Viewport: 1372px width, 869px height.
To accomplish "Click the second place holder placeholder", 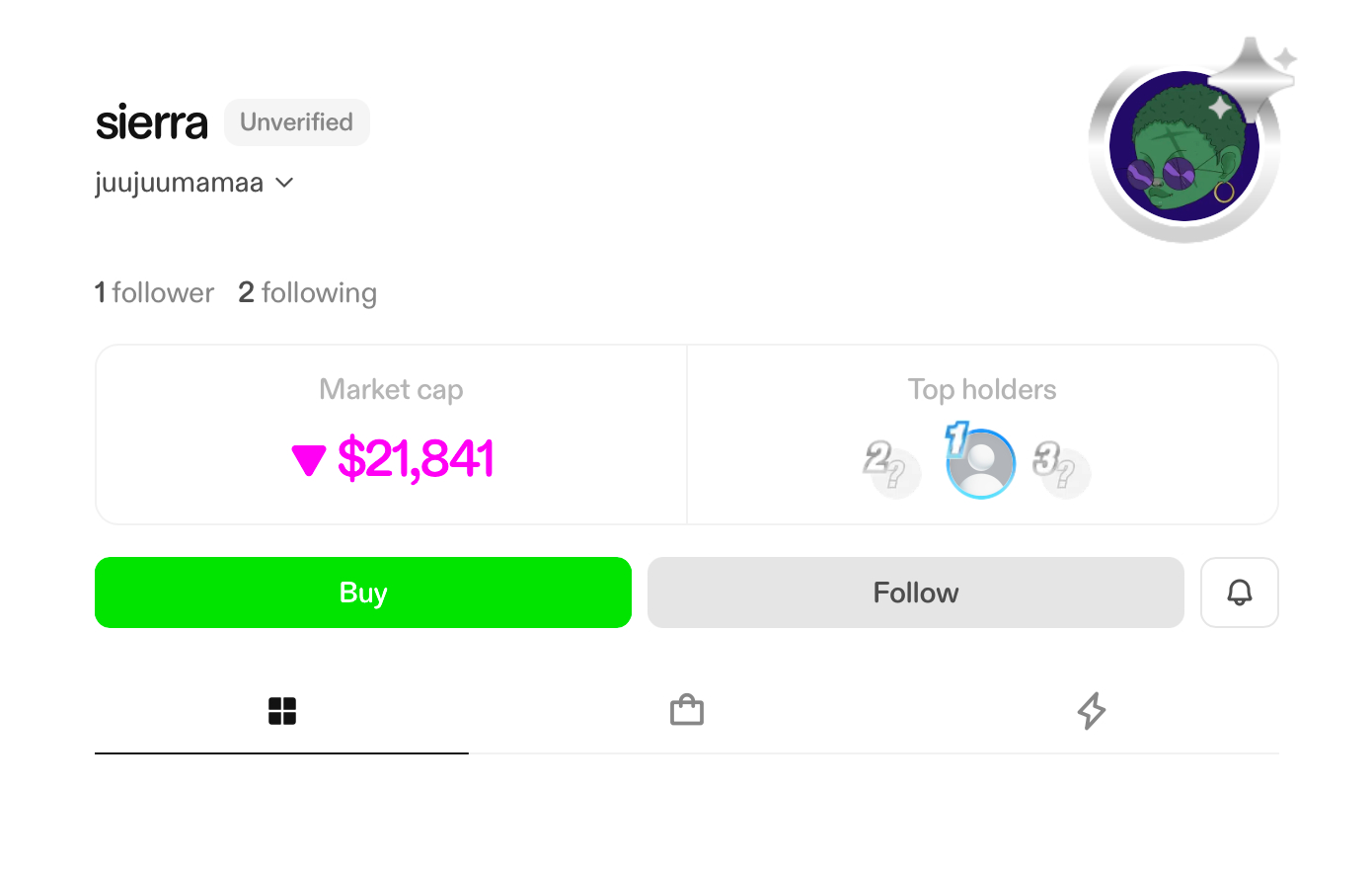I will 893,471.
